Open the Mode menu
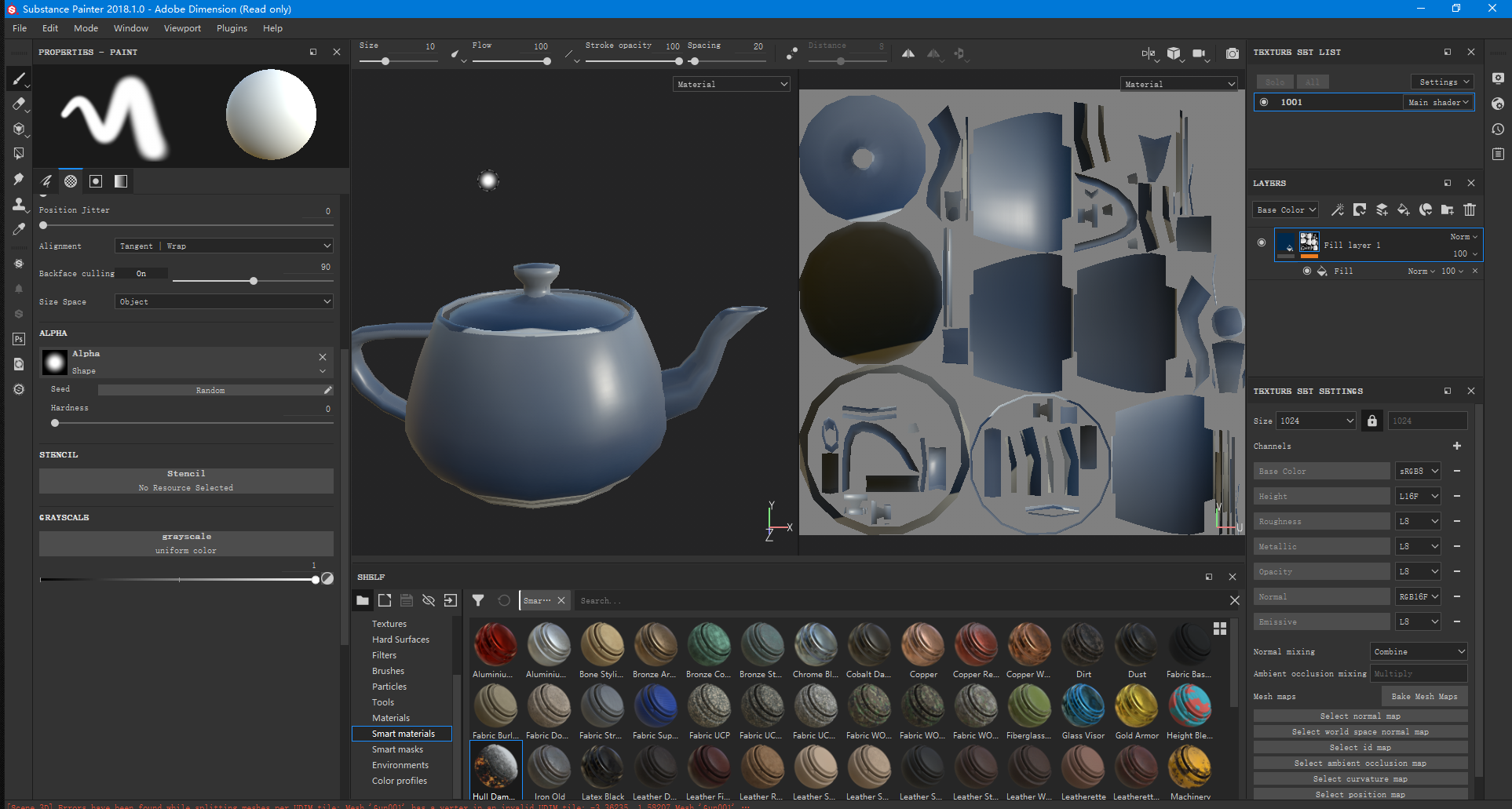The width and height of the screenshot is (1512, 809). click(86, 28)
